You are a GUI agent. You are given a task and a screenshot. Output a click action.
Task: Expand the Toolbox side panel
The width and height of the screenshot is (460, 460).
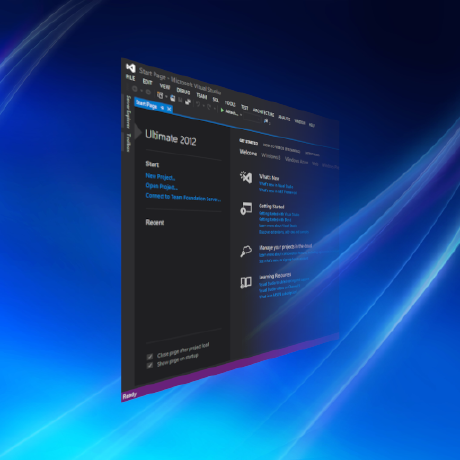point(128,142)
